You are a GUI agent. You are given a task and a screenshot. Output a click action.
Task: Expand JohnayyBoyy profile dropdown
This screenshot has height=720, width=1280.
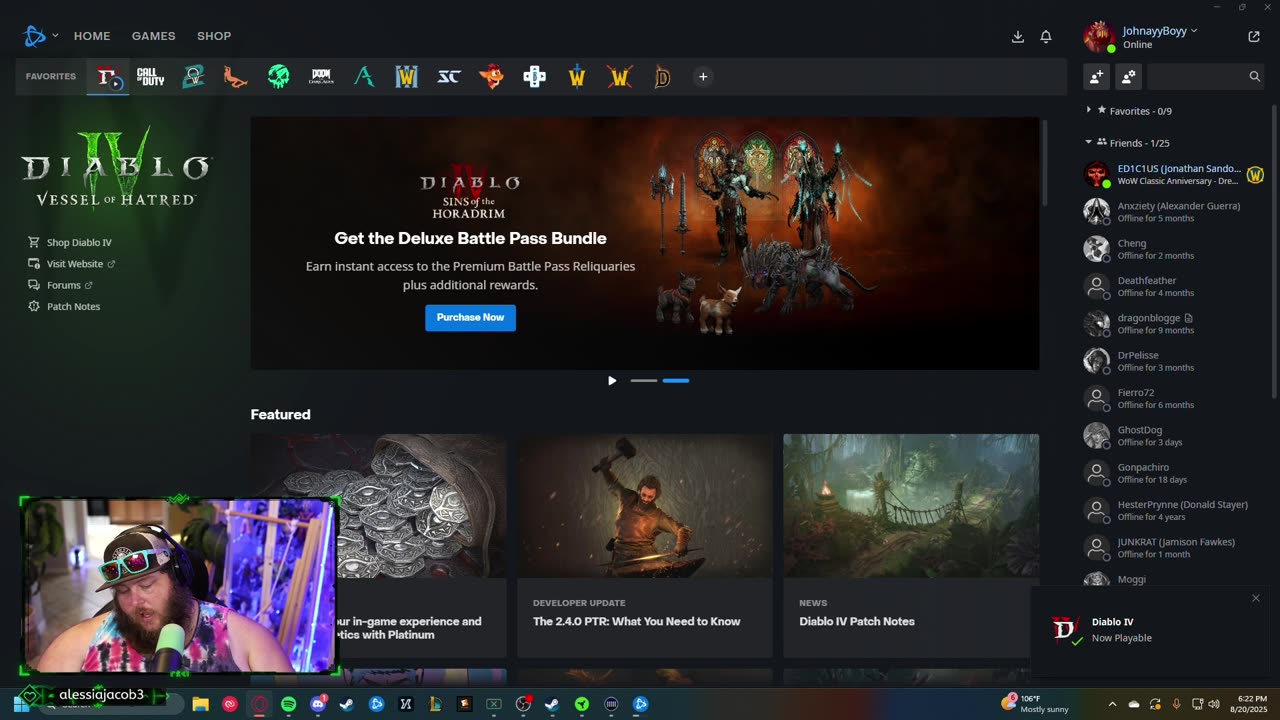[1160, 31]
